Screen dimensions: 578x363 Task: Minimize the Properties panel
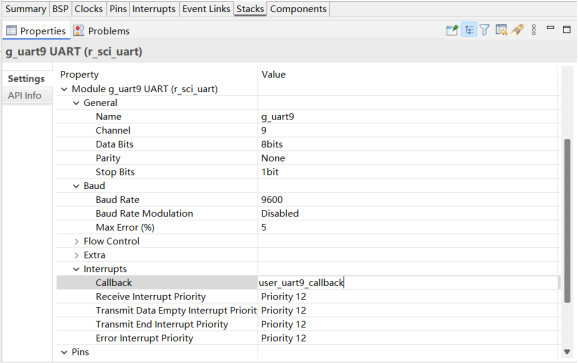[550, 28]
